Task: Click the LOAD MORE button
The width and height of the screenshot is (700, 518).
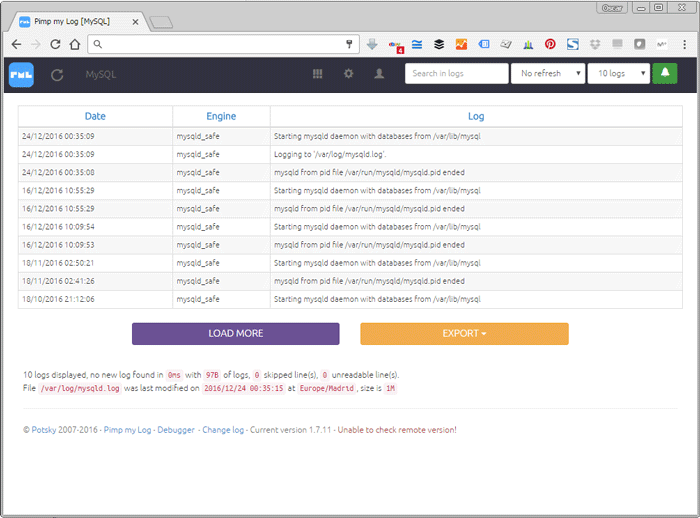Action: [236, 334]
